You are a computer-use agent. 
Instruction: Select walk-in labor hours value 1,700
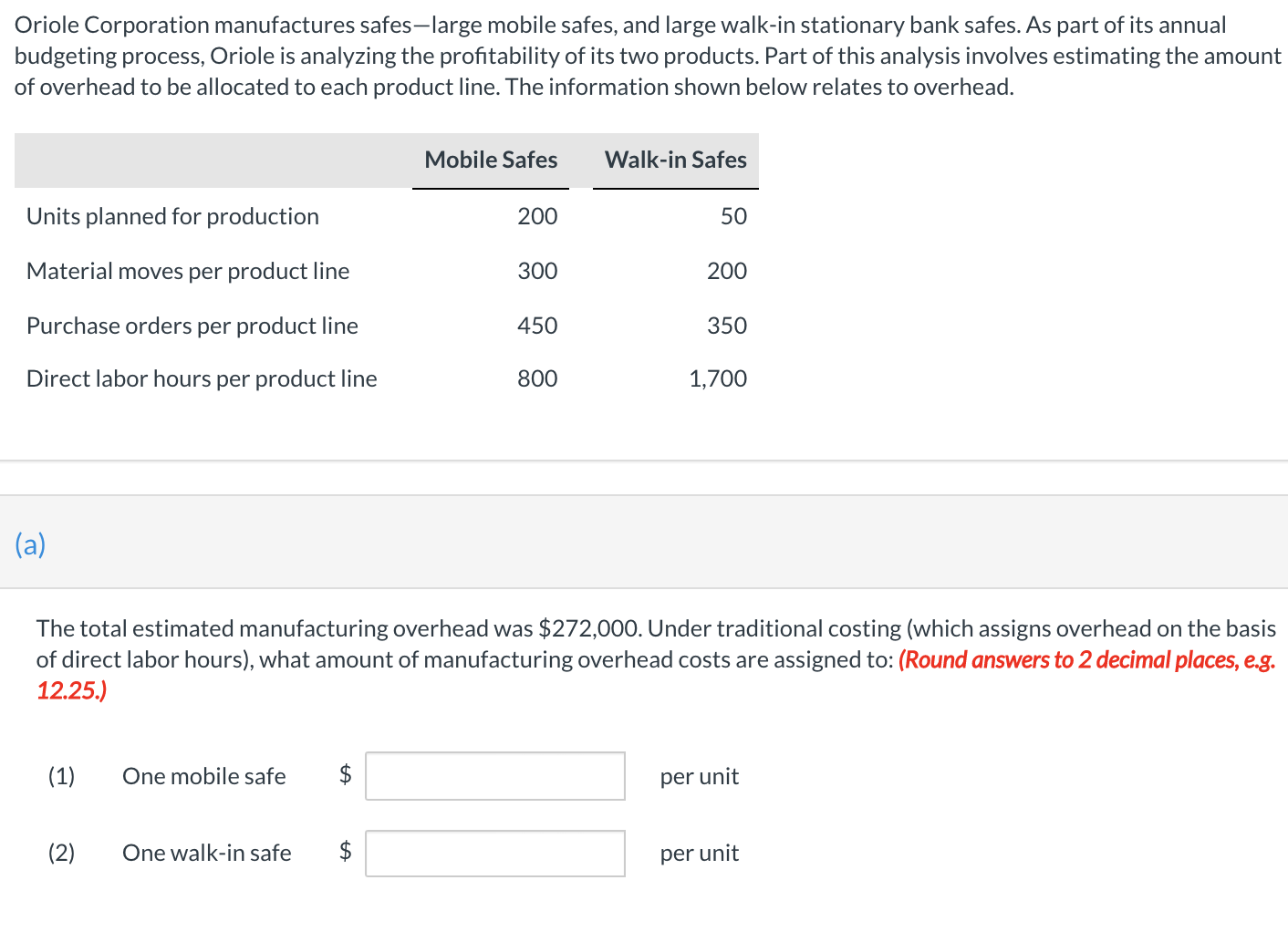(x=718, y=378)
